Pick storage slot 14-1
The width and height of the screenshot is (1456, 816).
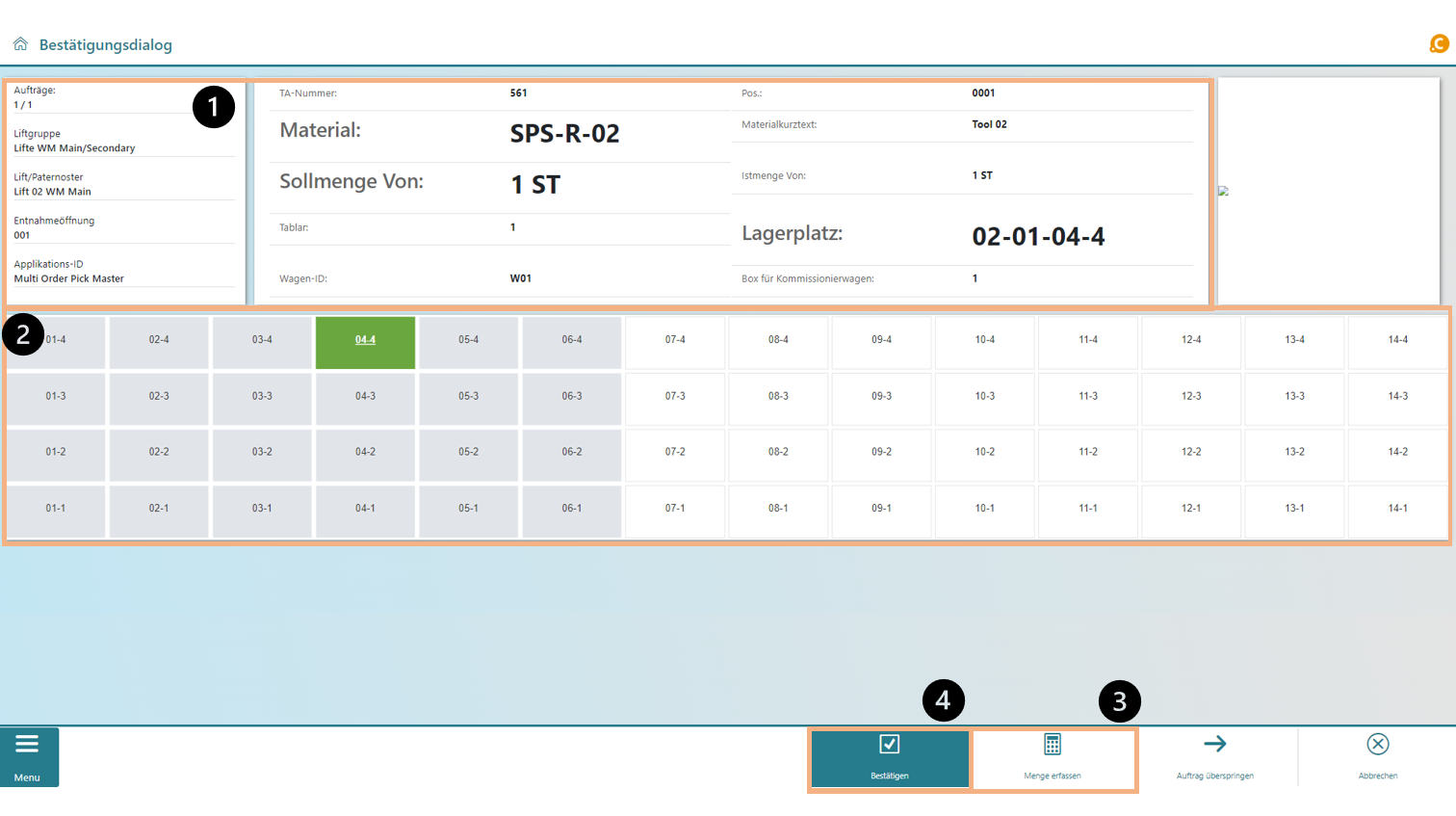pos(1397,509)
